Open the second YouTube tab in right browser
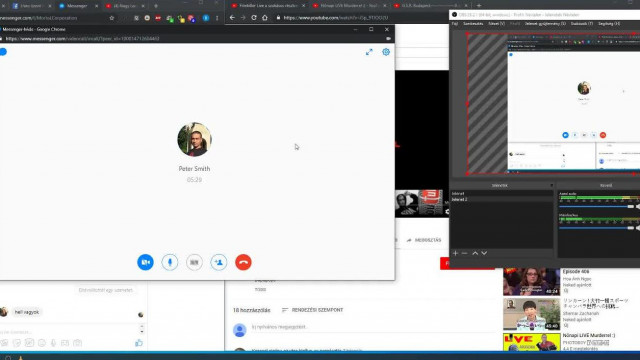Image resolution: width=640 pixels, height=360 pixels. (x=349, y=6)
